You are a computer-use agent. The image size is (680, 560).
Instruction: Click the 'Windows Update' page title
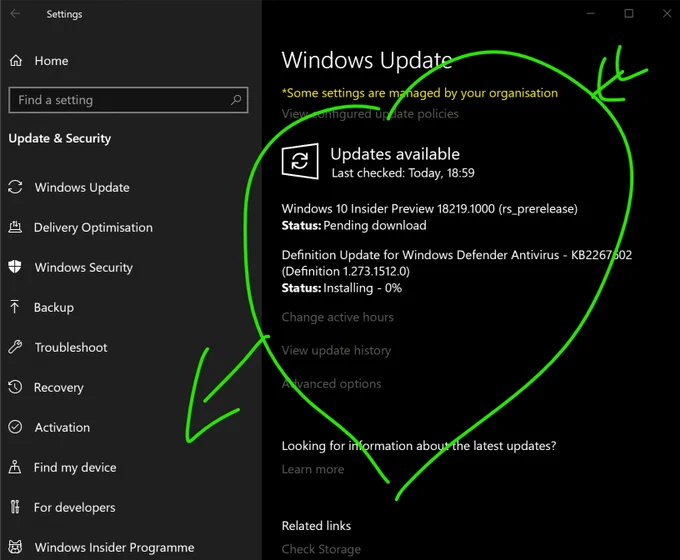[367, 60]
